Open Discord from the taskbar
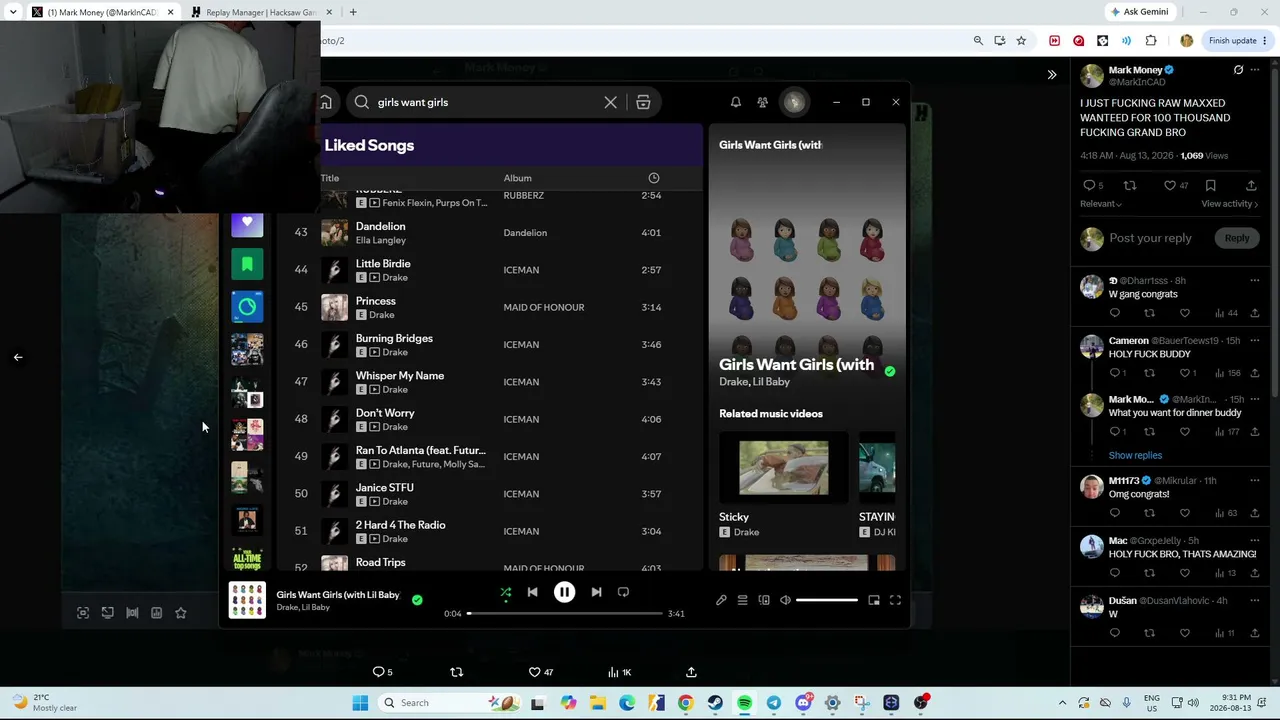Screen dimensions: 1280x720 803,703
